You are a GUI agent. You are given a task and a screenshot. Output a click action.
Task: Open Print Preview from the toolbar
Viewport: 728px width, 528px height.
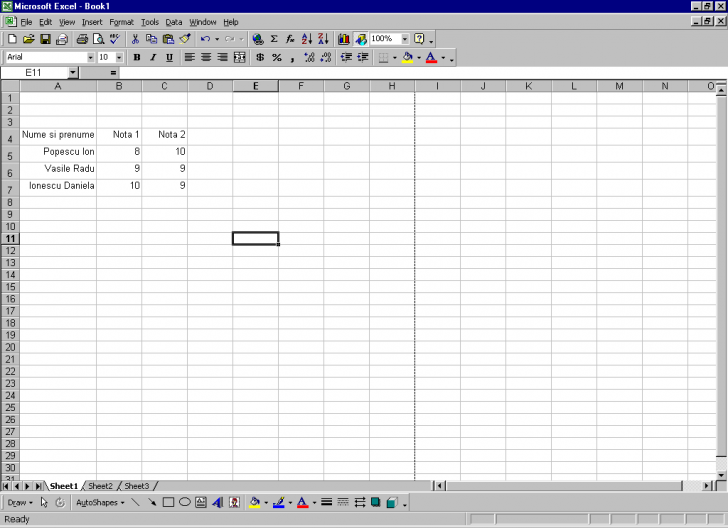(x=98, y=39)
